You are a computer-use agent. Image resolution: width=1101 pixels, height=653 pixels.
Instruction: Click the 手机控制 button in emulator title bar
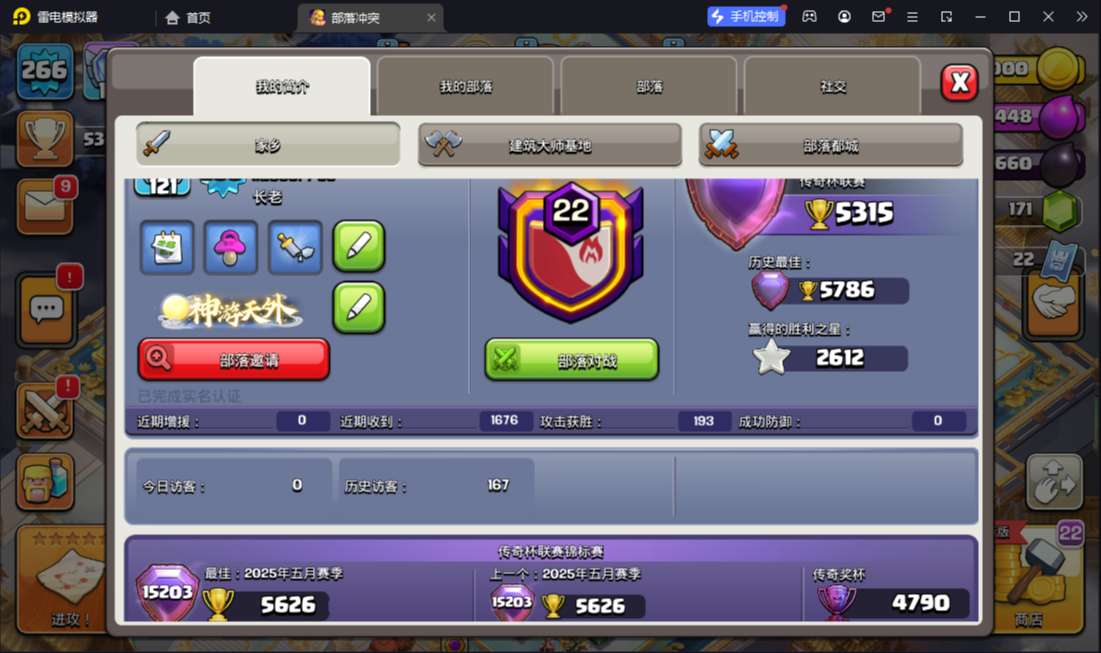[746, 16]
